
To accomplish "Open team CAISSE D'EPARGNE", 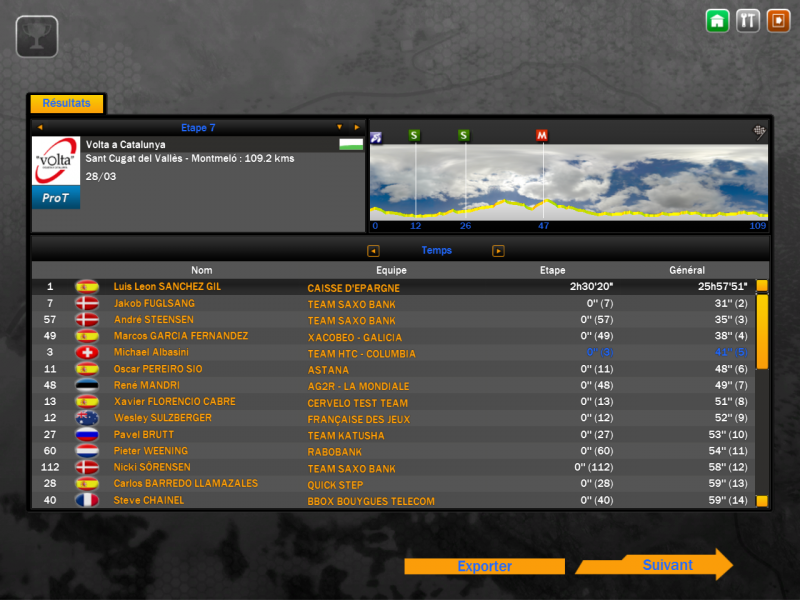I will (354, 288).
